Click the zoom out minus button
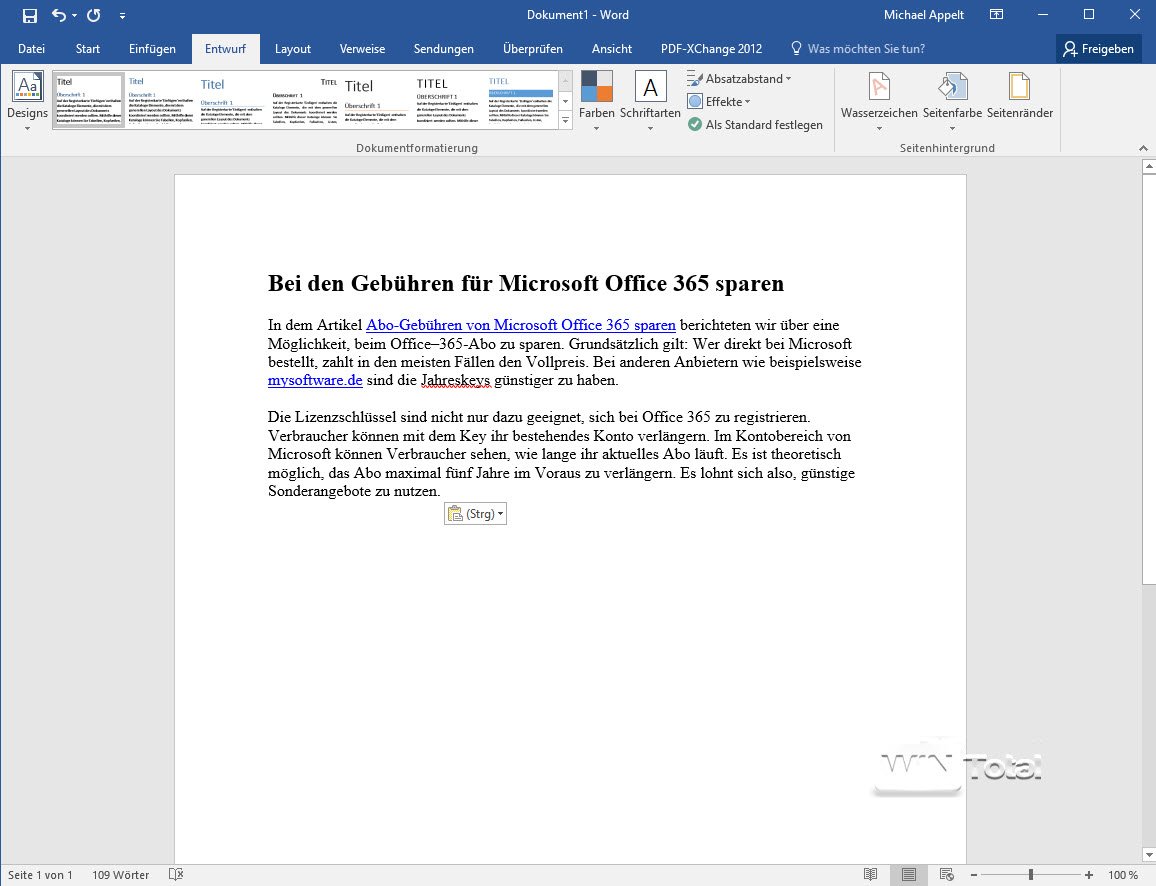The width and height of the screenshot is (1156, 886). [973, 875]
